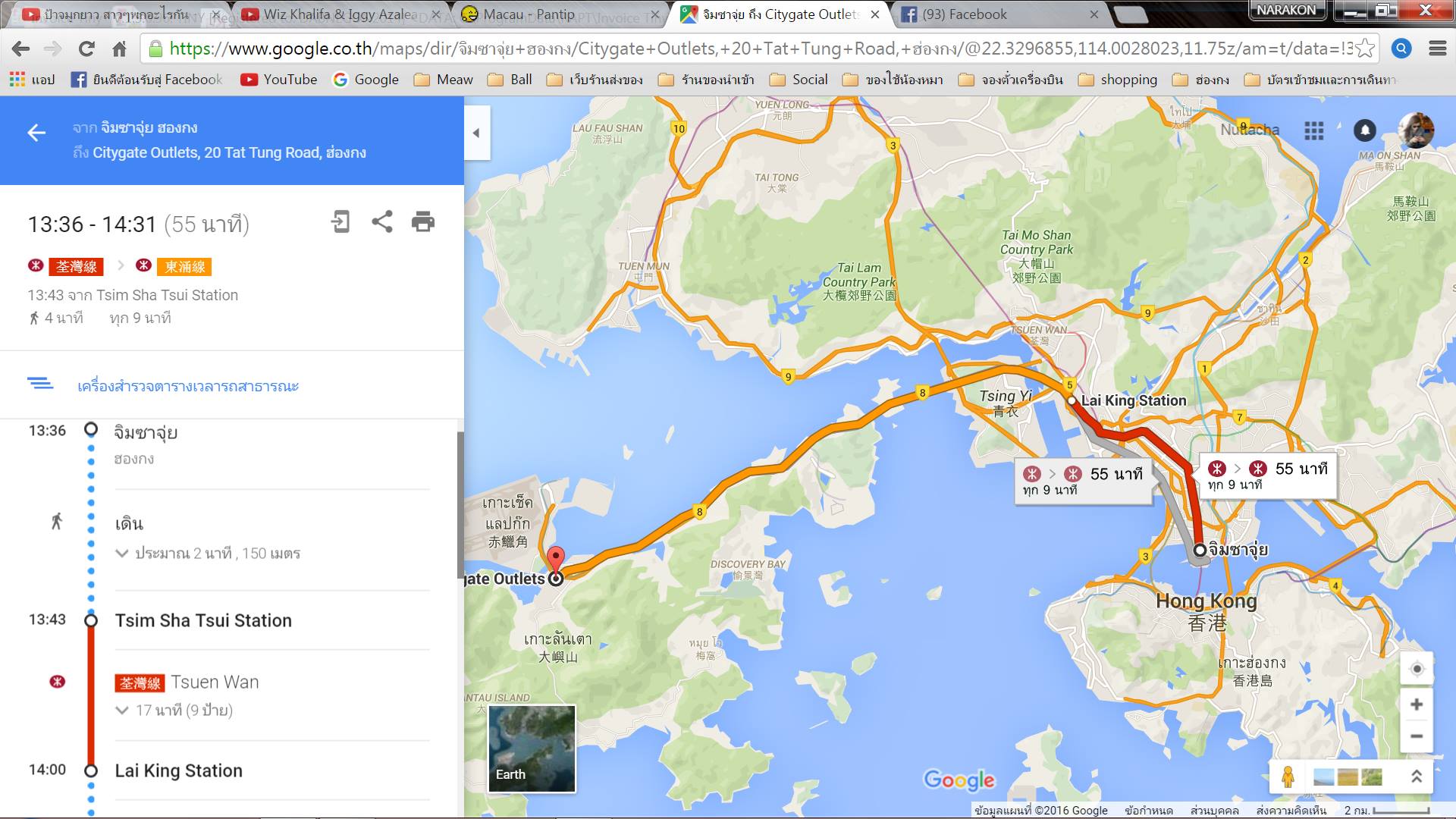Open the Facebook bookmark
Screen dimensions: 1456x819
pos(147,80)
